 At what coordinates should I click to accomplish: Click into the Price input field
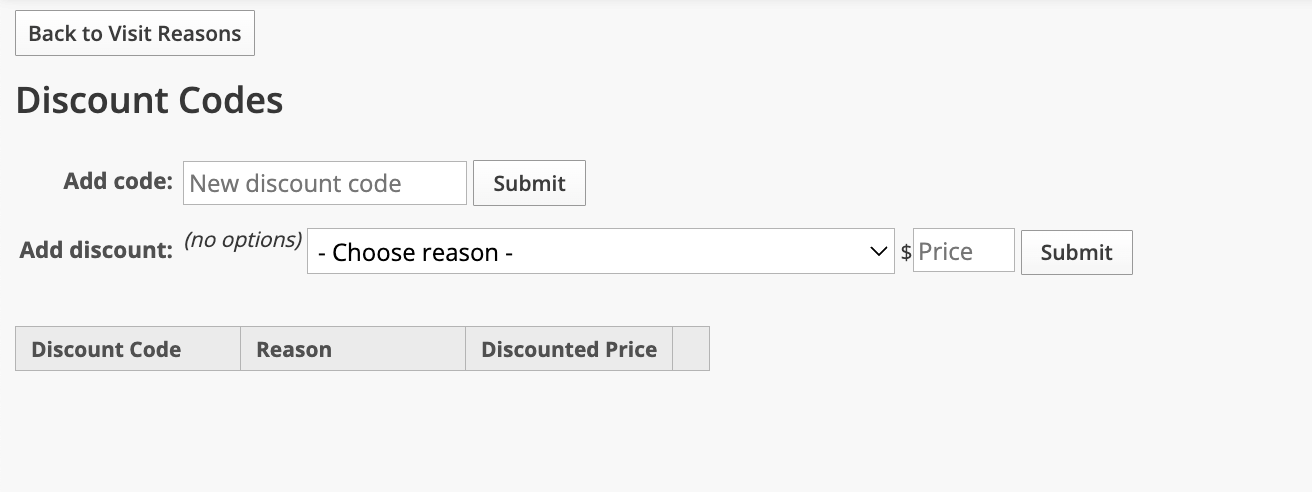[963, 251]
